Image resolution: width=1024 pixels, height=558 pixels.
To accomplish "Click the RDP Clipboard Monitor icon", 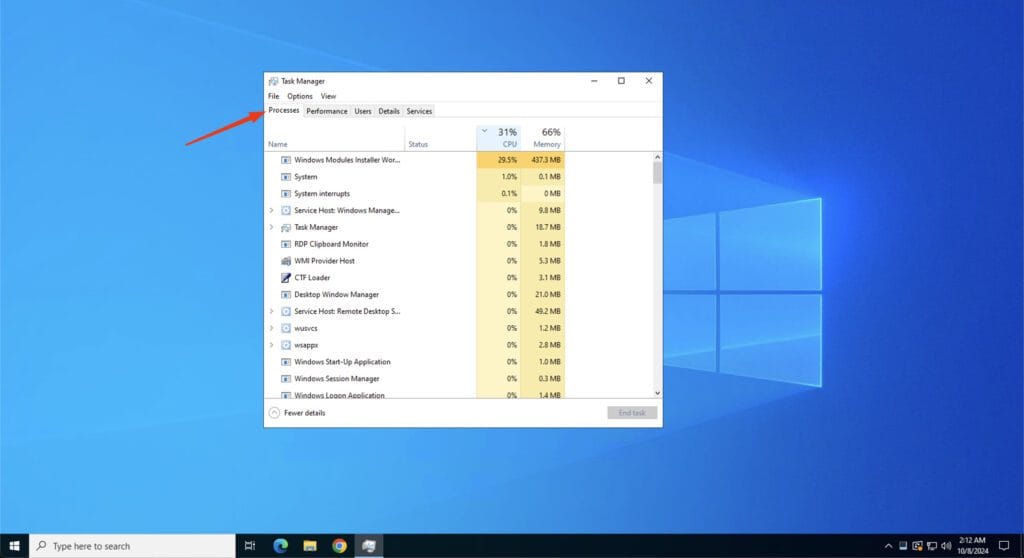I will (285, 244).
